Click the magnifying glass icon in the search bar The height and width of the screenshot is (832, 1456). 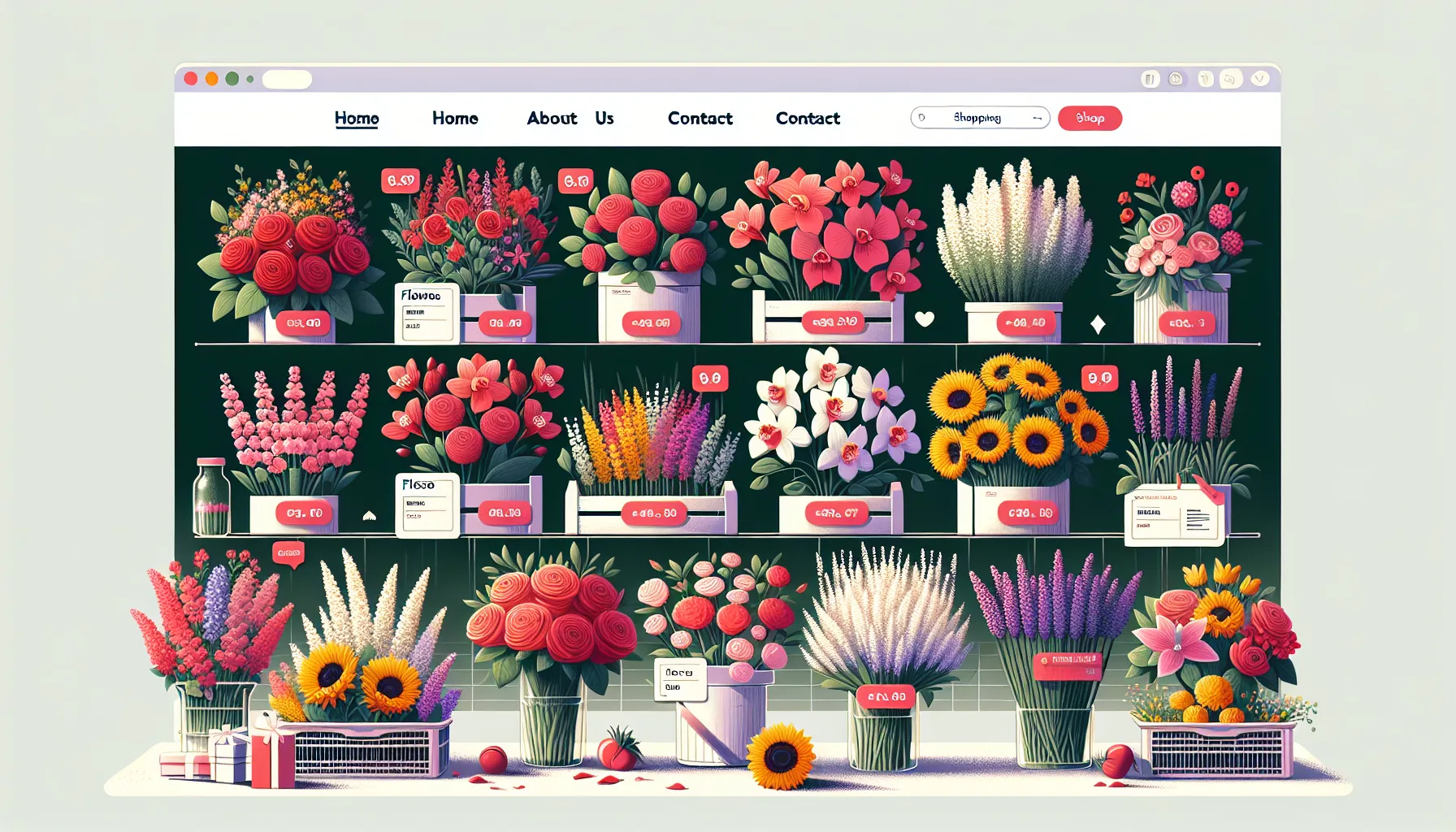tap(921, 117)
